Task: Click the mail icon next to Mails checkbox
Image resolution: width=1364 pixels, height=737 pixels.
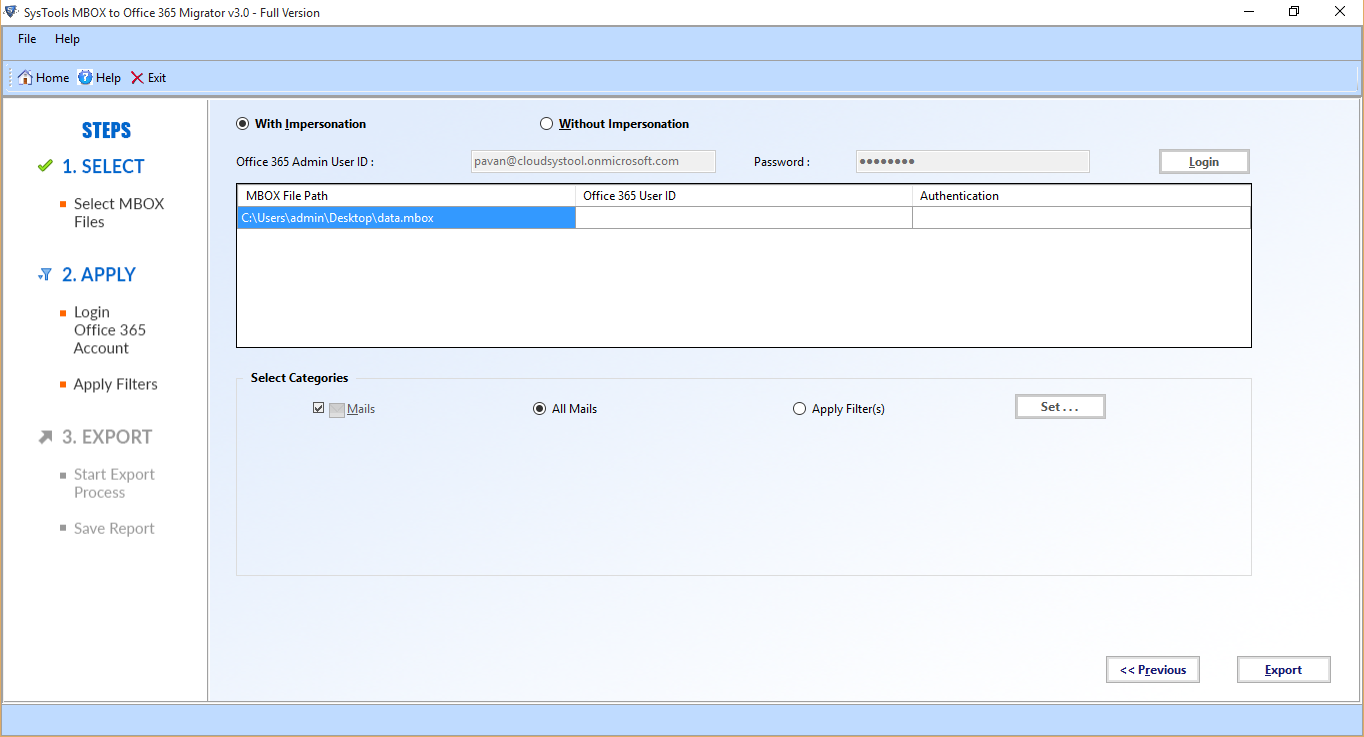Action: [337, 409]
